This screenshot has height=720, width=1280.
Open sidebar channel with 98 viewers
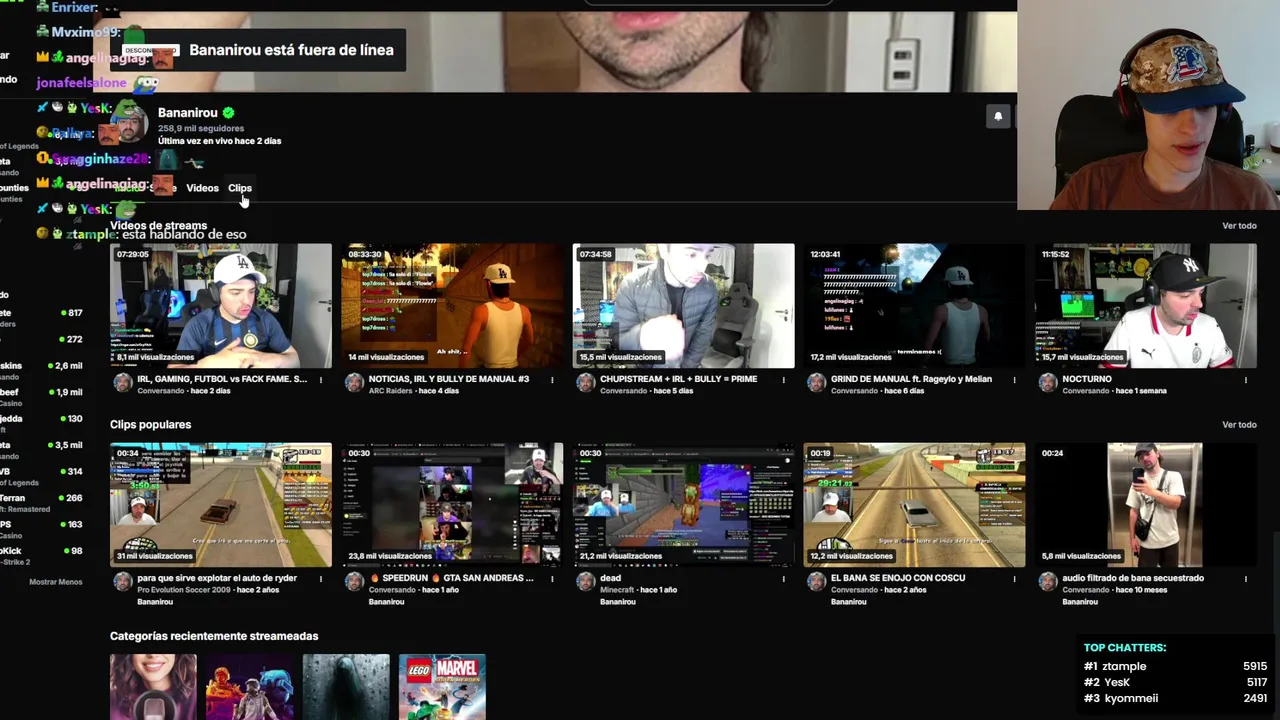coord(42,556)
